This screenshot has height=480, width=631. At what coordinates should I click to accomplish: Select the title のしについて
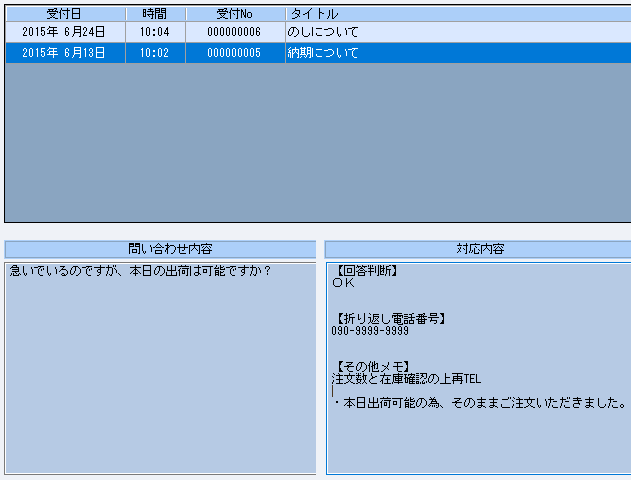323,32
